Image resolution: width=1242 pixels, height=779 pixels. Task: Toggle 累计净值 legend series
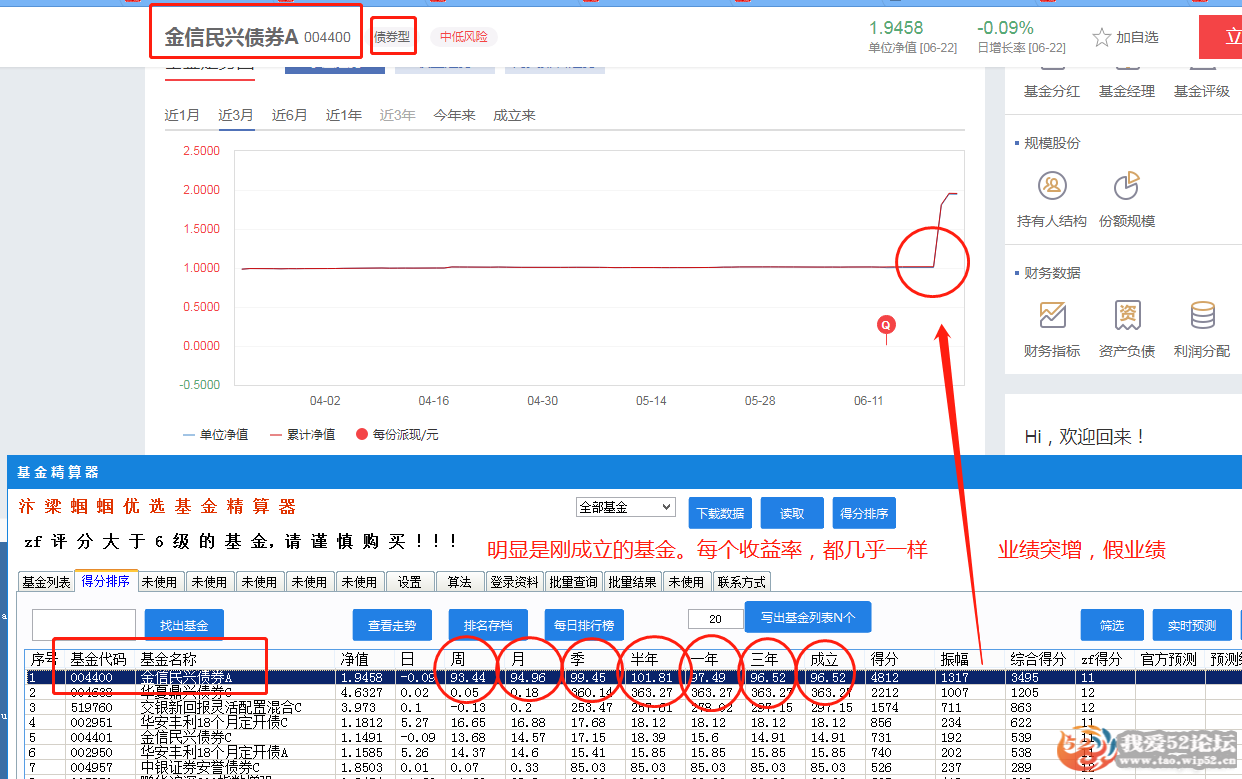[302, 435]
